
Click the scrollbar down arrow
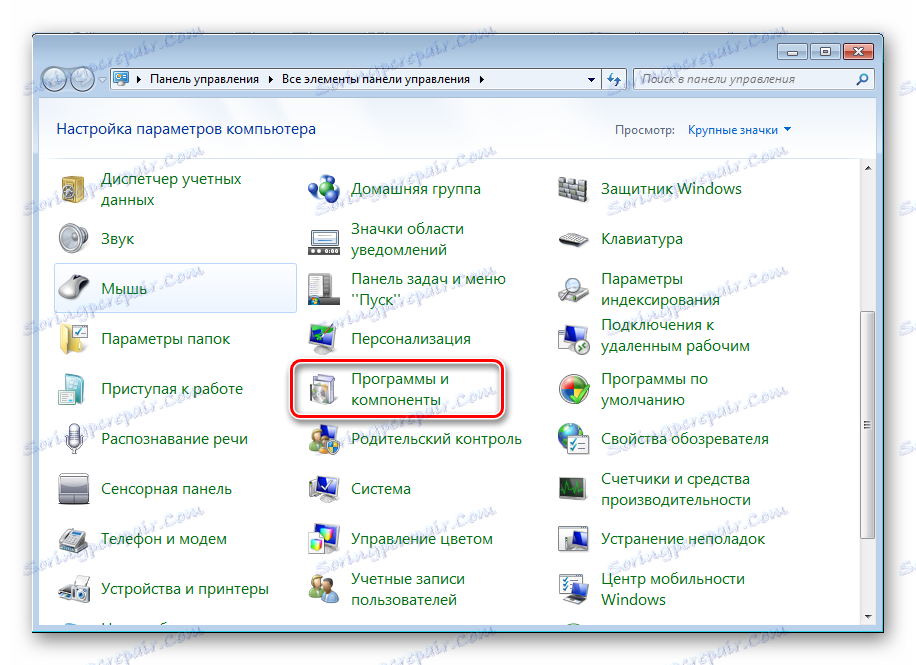868,616
